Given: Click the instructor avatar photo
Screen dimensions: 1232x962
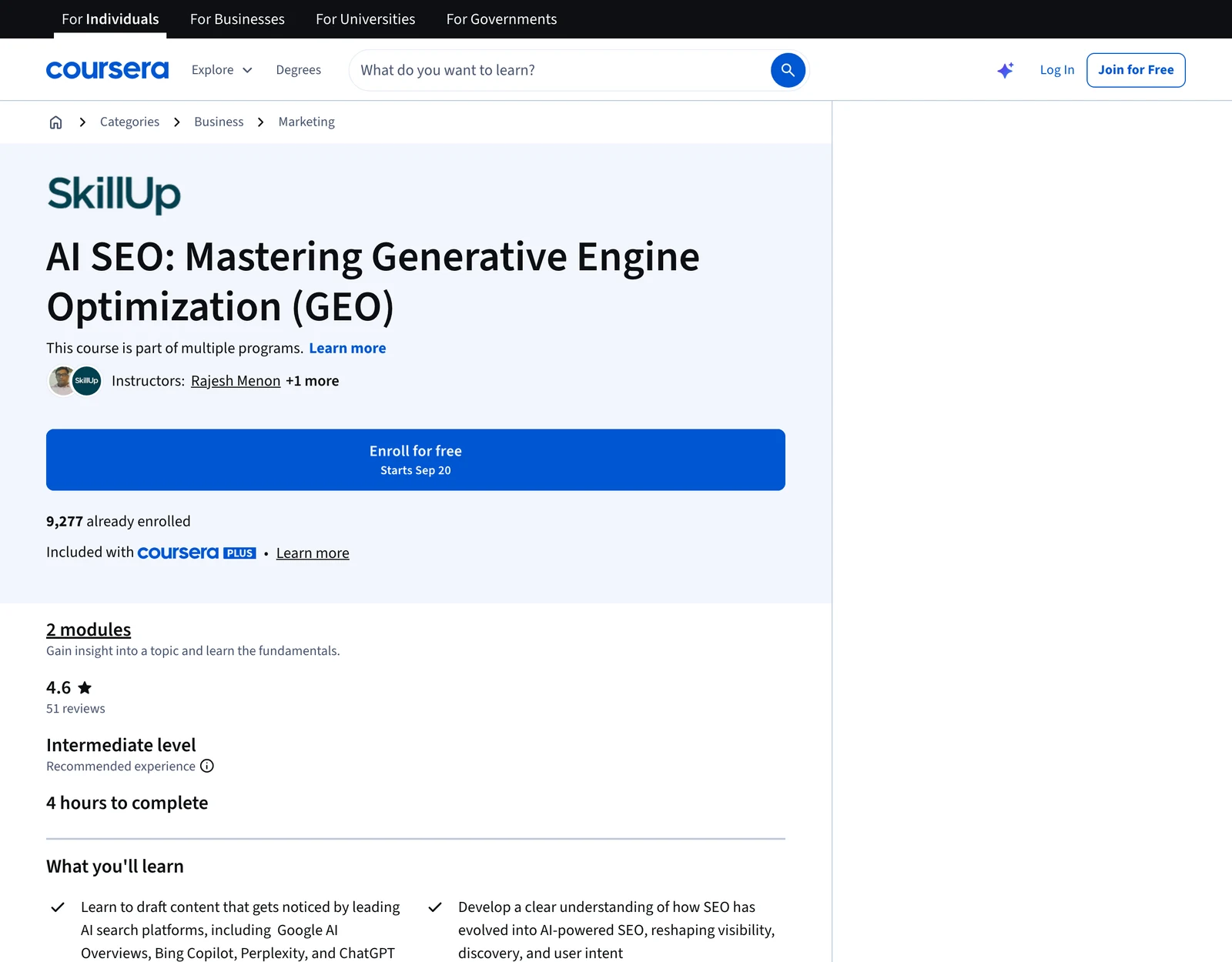Looking at the screenshot, I should tap(62, 381).
